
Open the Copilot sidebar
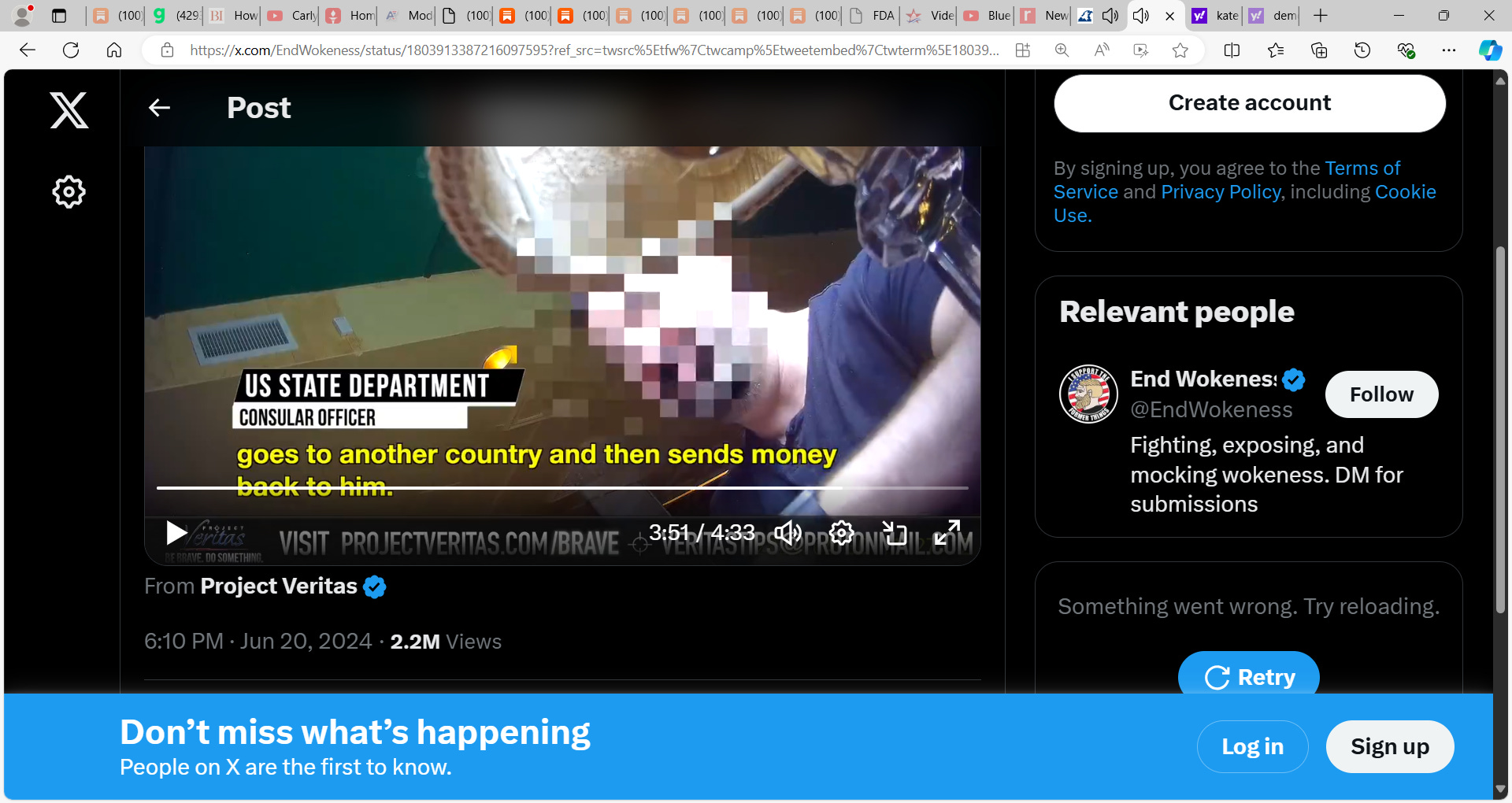coord(1490,50)
